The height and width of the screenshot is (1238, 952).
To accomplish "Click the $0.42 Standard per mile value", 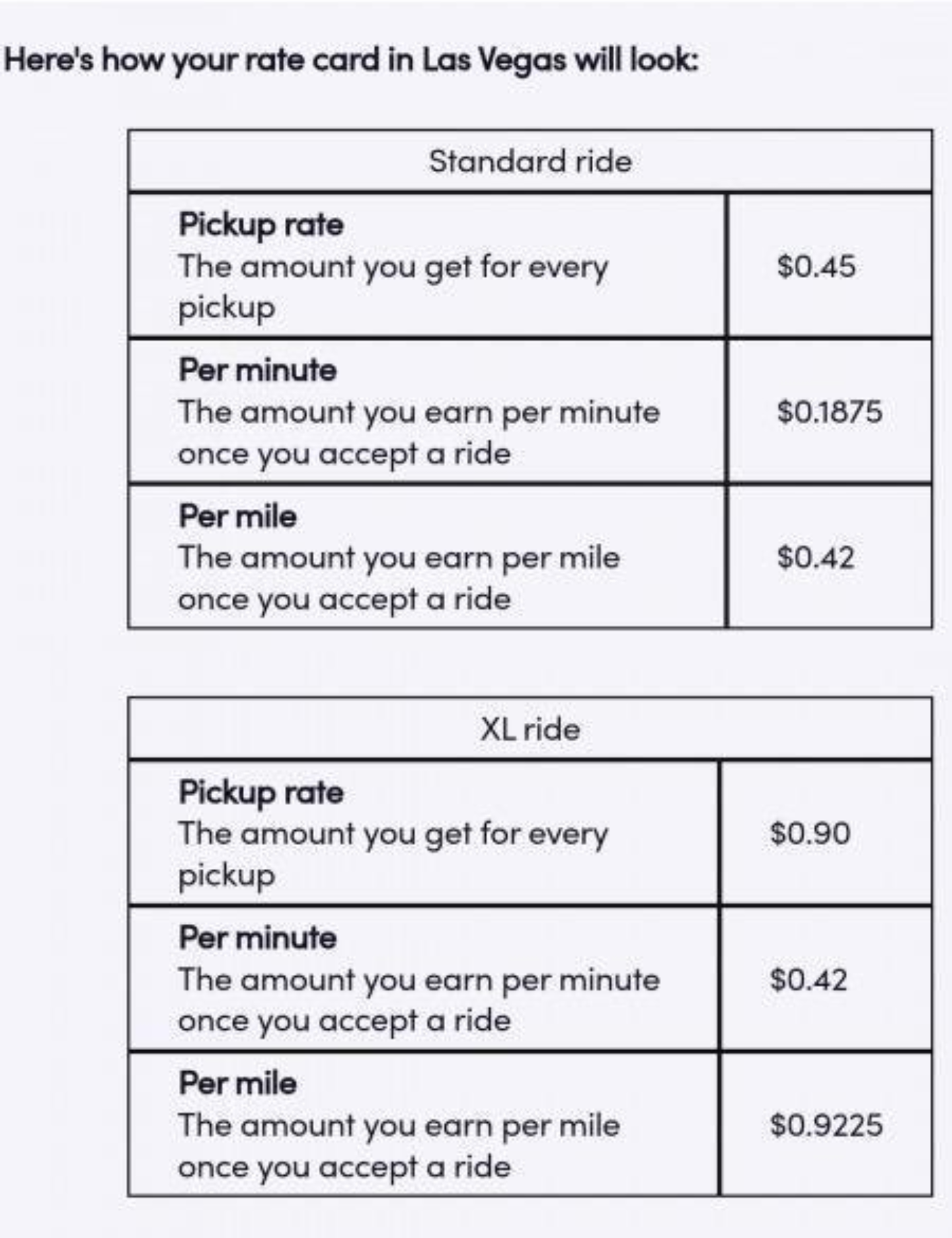I will coord(816,557).
